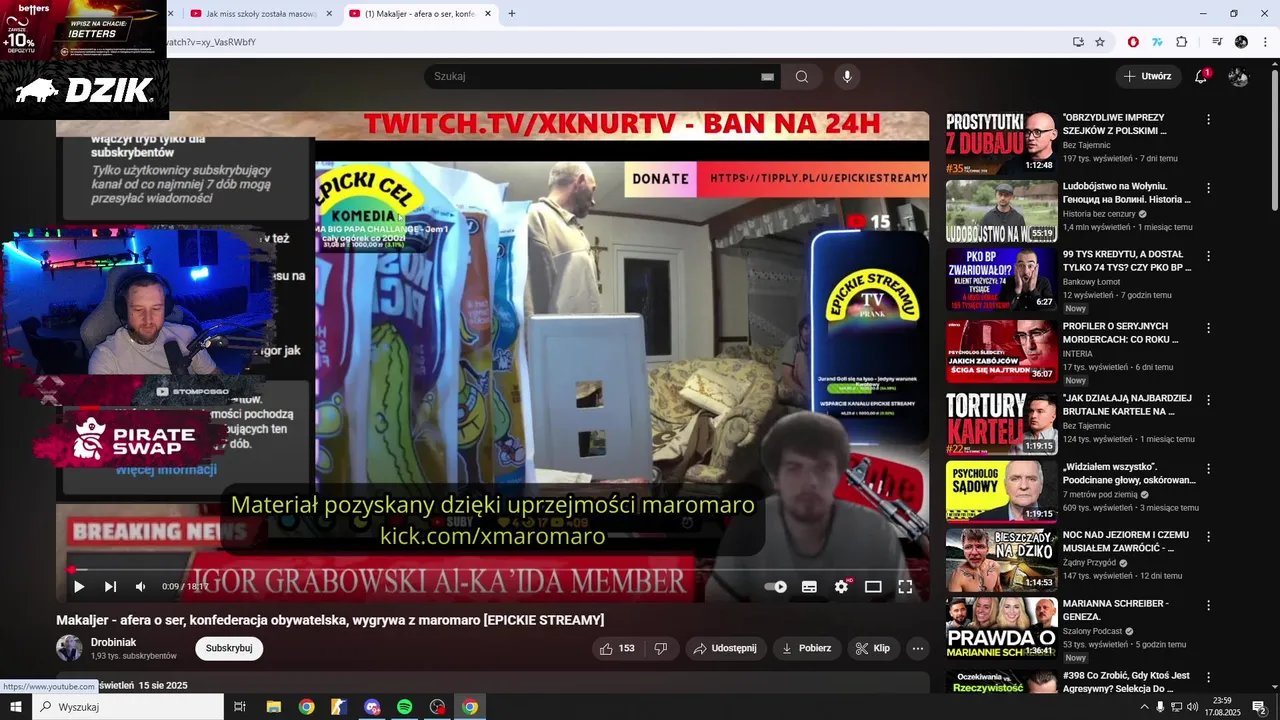Open Task View on the taskbar
The width and height of the screenshot is (1280, 720).
(240, 707)
